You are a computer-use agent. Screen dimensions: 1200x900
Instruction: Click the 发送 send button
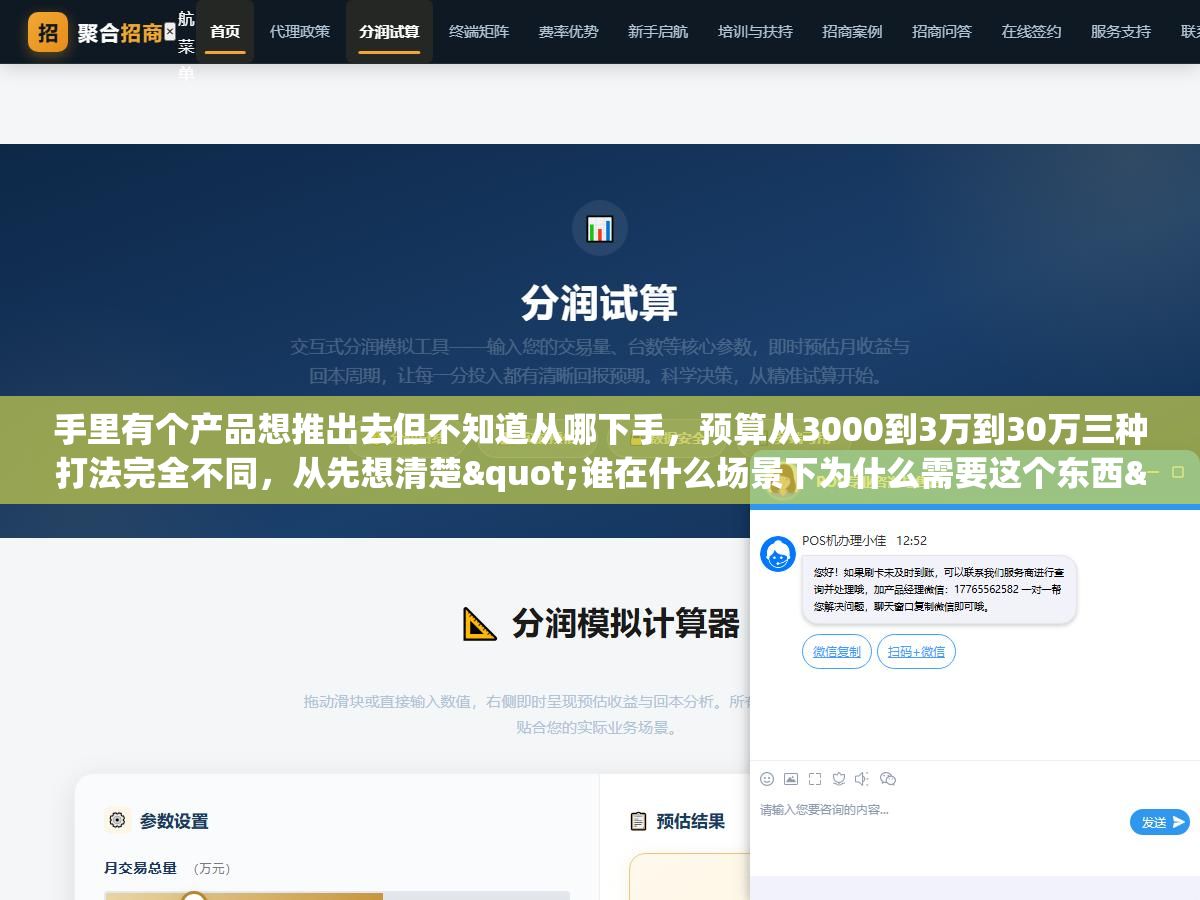[1160, 822]
